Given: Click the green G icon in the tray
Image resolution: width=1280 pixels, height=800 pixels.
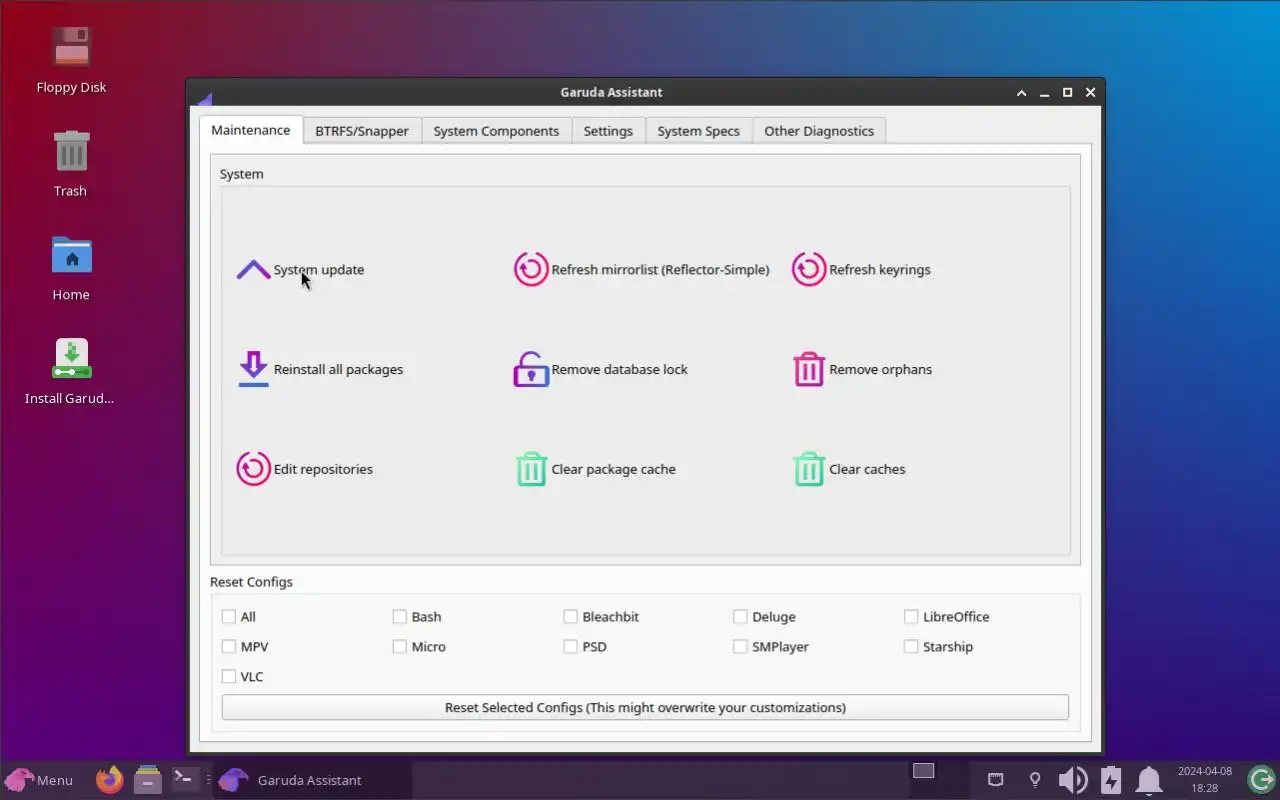Looking at the screenshot, I should pyautogui.click(x=1260, y=780).
